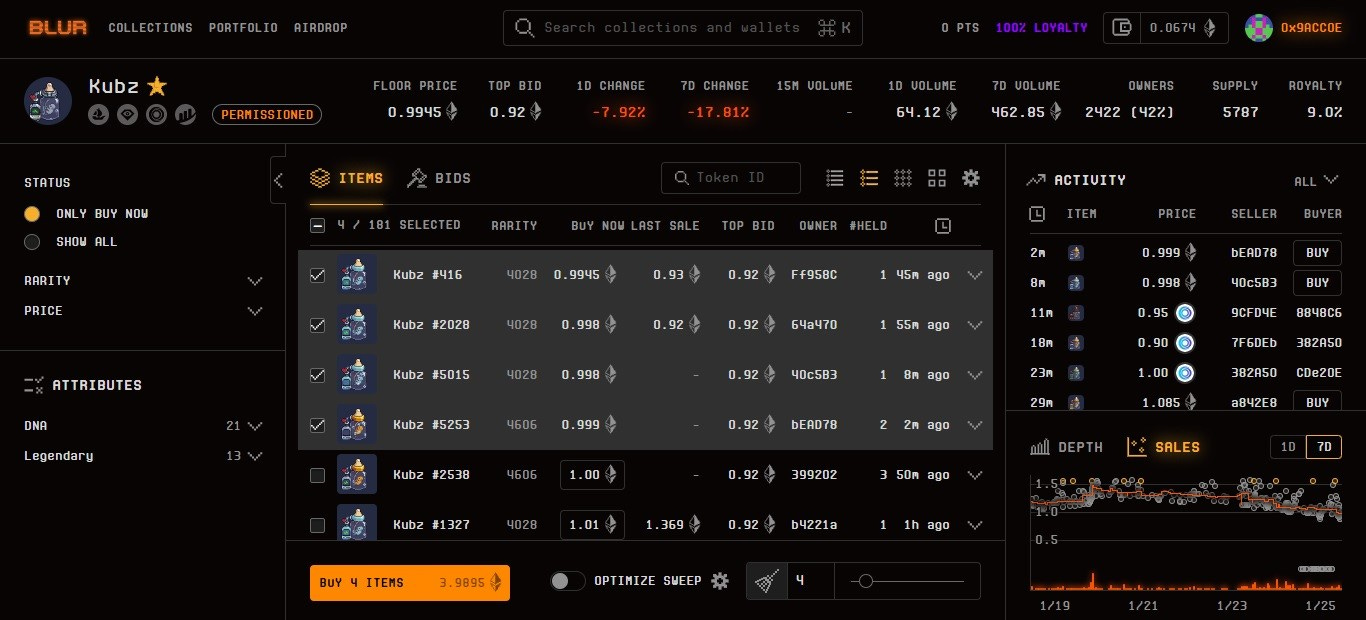1366x620 pixels.
Task: Click Buy 4 Items button
Action: 410,583
